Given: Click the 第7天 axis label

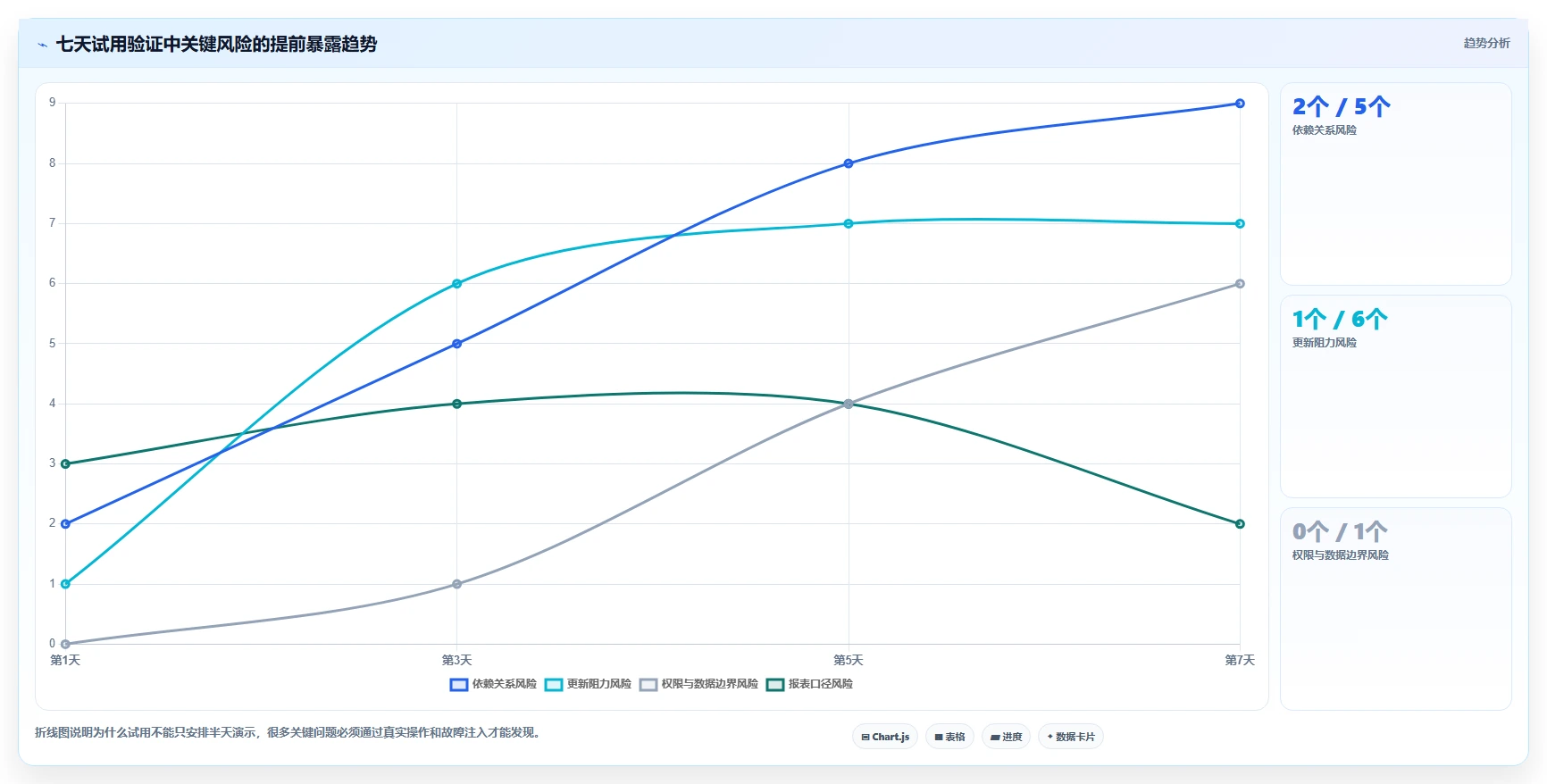Looking at the screenshot, I should point(1240,661).
